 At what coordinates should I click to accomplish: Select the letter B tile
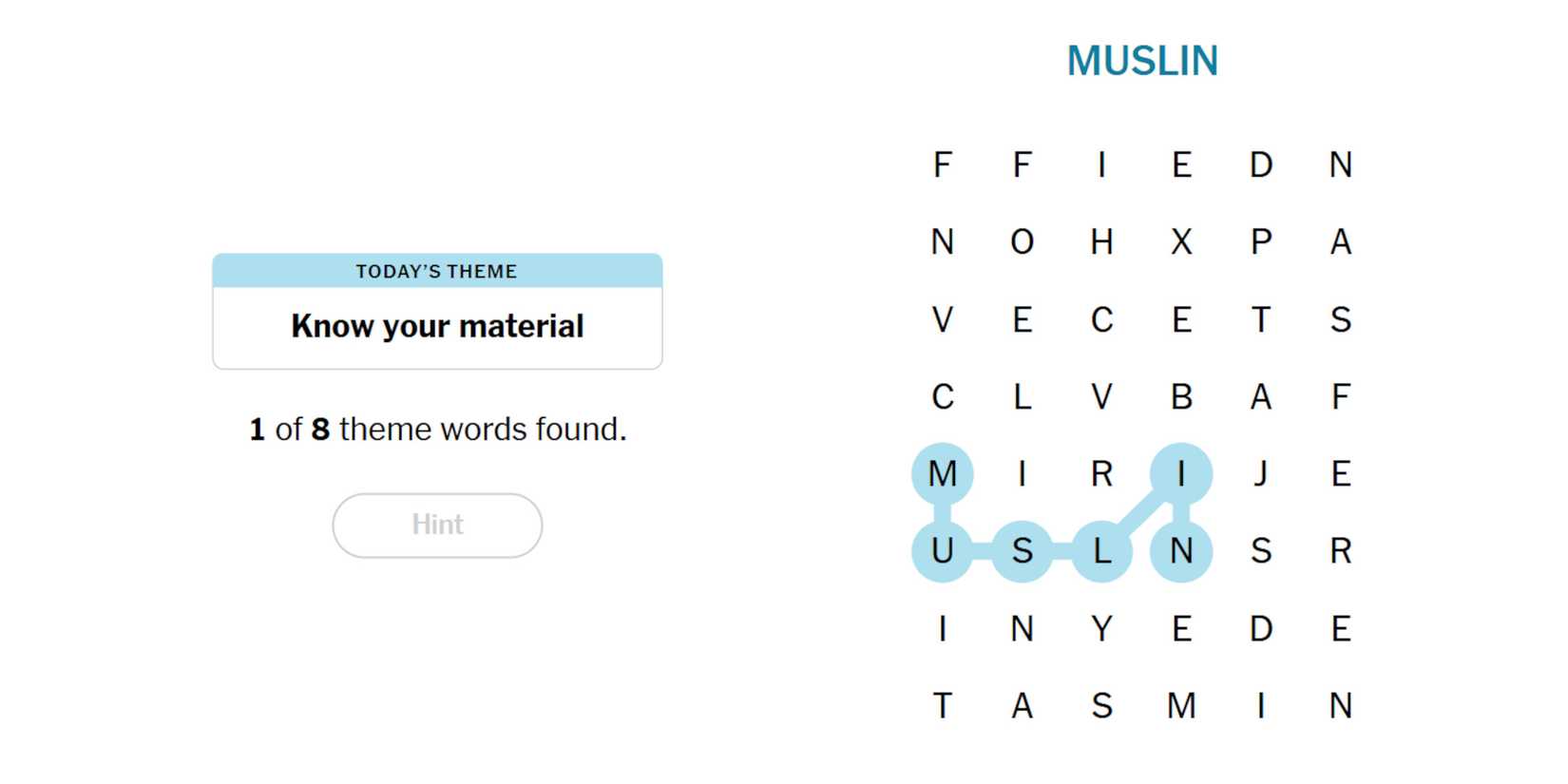[1181, 396]
